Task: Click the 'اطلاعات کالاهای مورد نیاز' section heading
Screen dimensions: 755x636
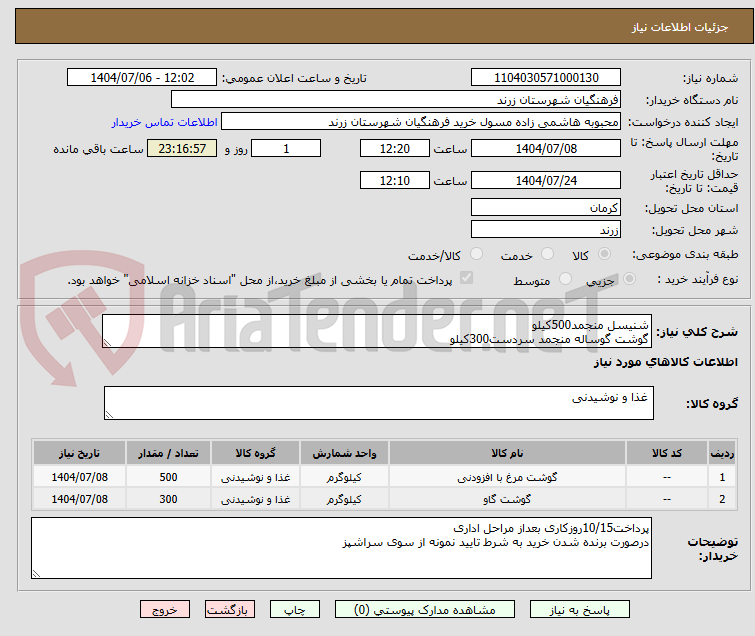Action: [665, 362]
